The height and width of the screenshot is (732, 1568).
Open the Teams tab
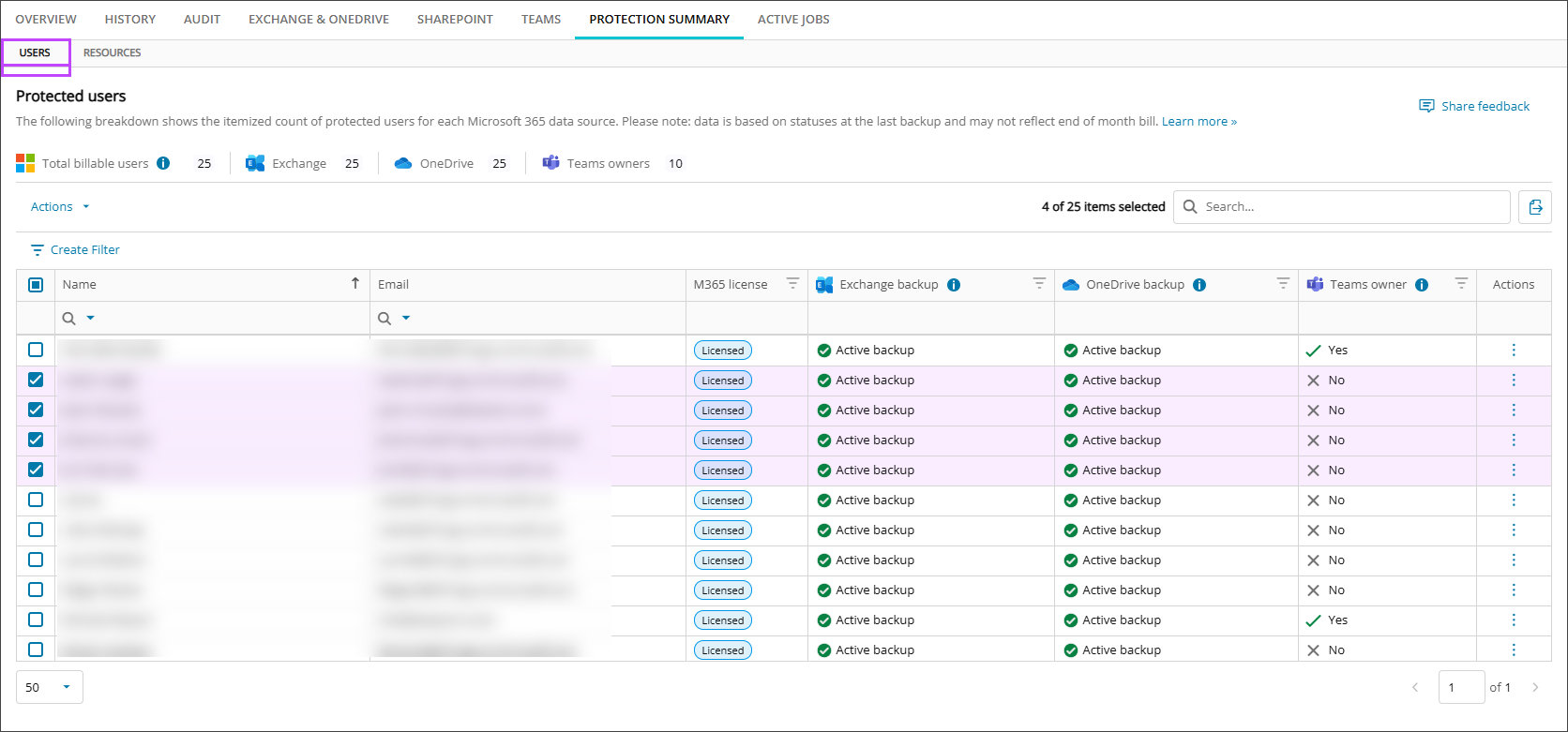pyautogui.click(x=541, y=20)
